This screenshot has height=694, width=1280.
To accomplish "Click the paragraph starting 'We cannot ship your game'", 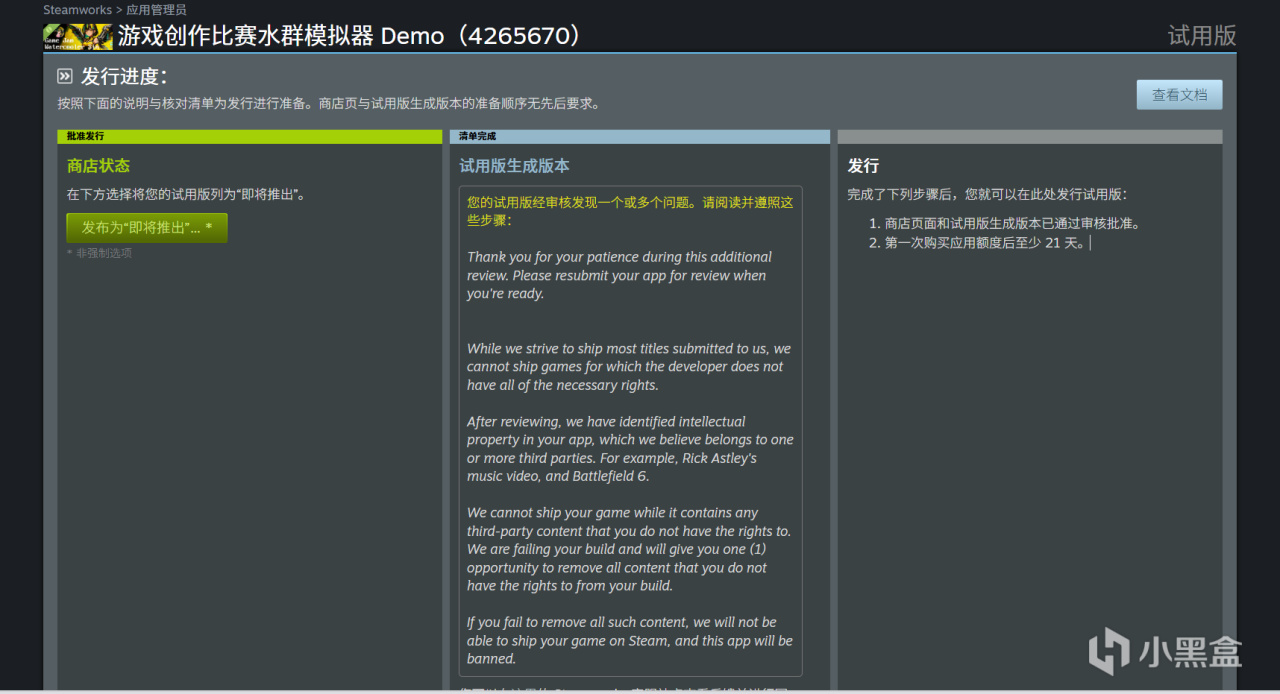I will pos(628,549).
